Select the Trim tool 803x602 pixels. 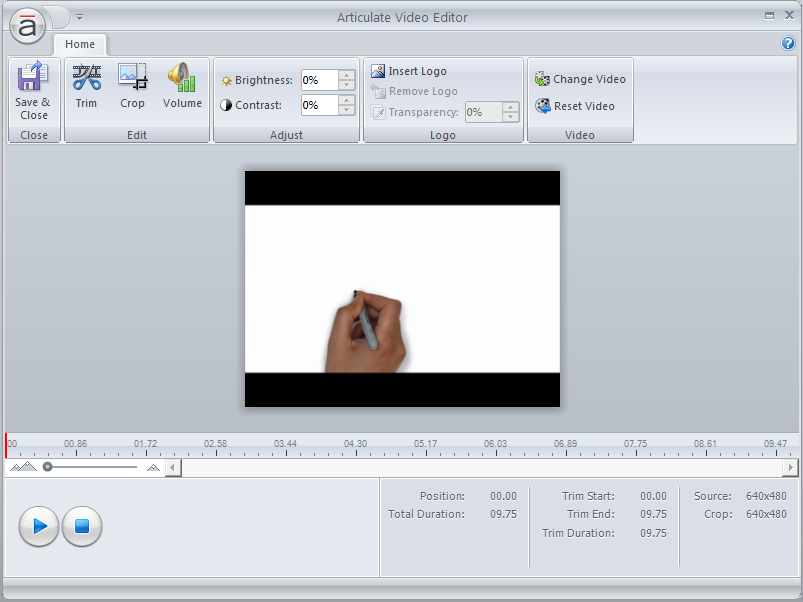[86, 86]
